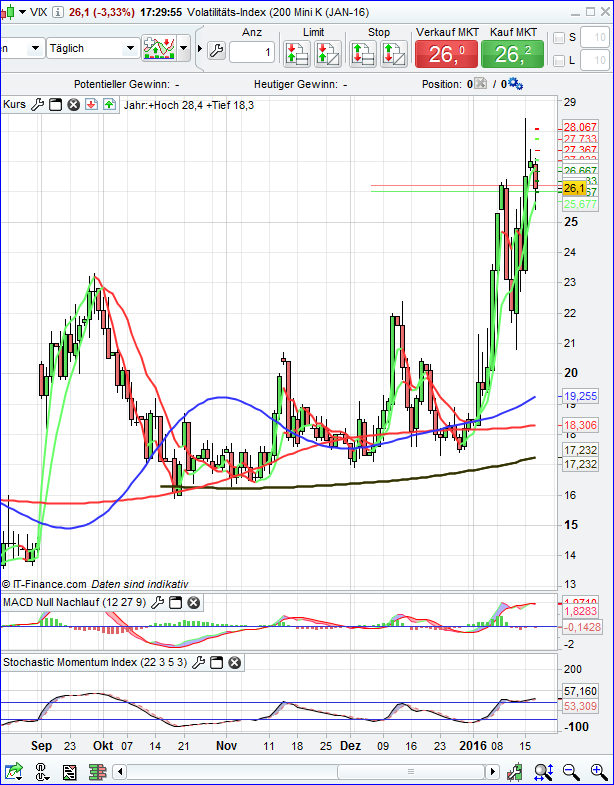Click second Stop order icon
The image size is (614, 785).
point(394,54)
